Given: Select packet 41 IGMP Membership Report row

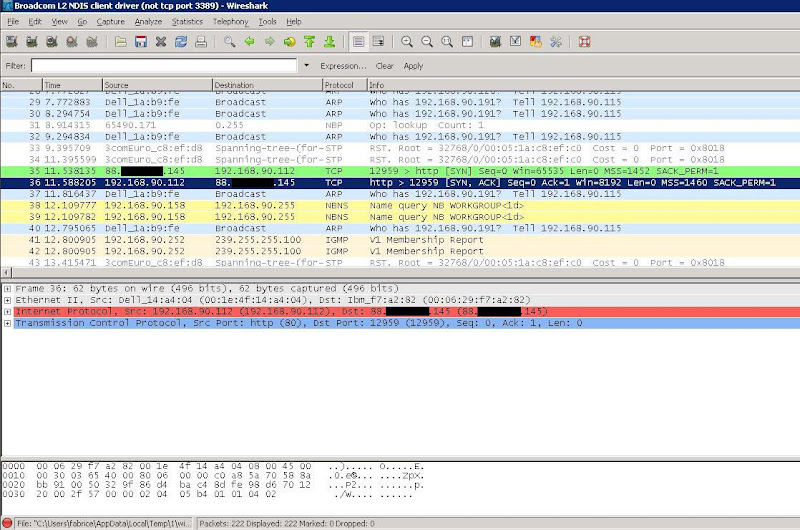Looking at the screenshot, I should pos(400,240).
